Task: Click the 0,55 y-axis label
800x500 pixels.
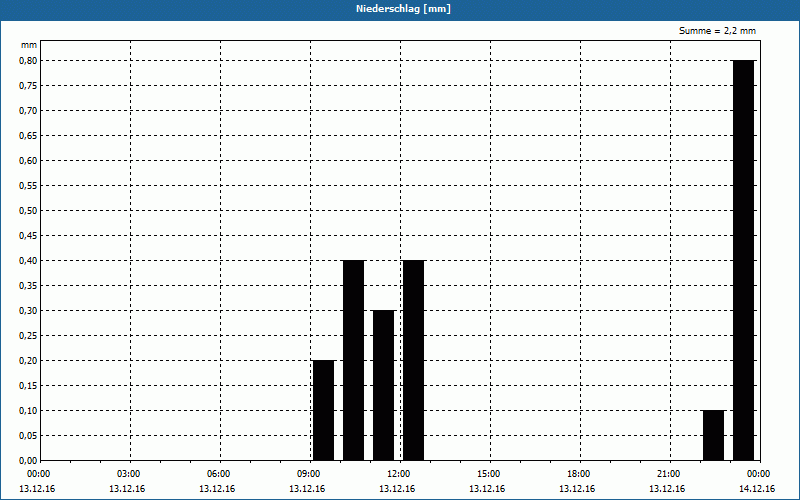Action: coord(28,186)
